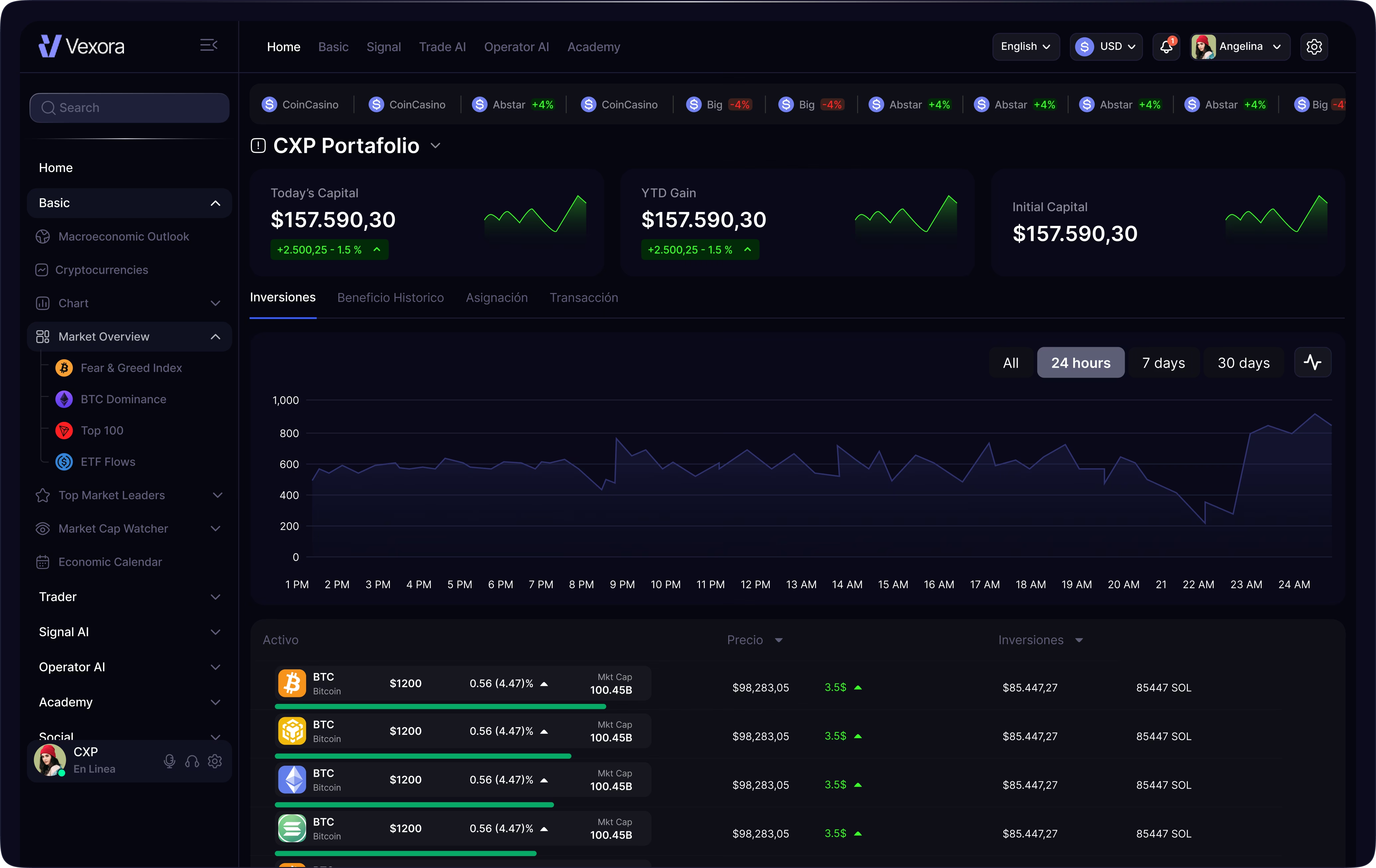Open the Trade AI top menu
Image resolution: width=1376 pixels, height=868 pixels.
442,47
